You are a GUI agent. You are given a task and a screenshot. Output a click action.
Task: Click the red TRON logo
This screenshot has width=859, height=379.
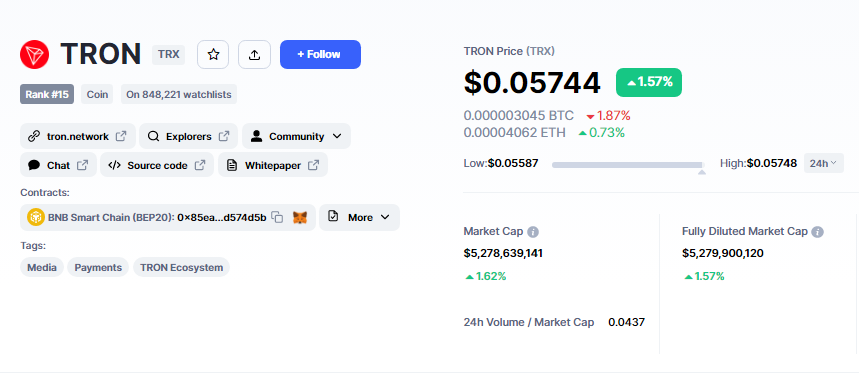pos(35,54)
